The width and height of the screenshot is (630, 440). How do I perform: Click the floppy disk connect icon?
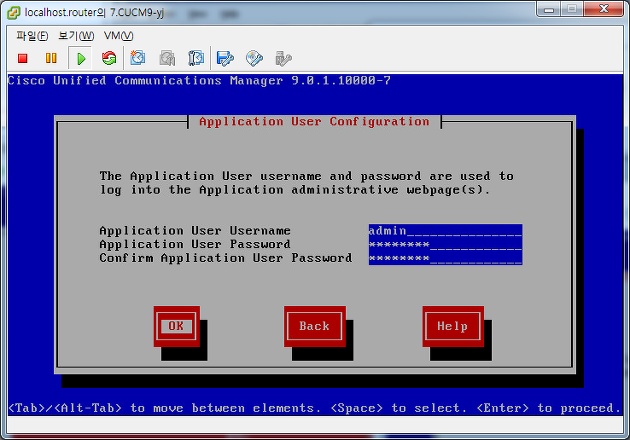point(225,58)
